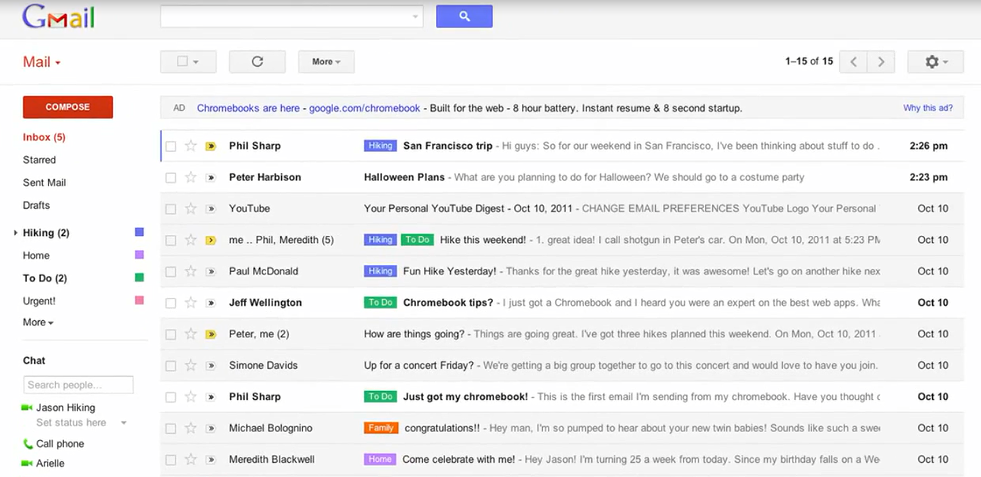Star the YouTube digest email

click(191, 209)
